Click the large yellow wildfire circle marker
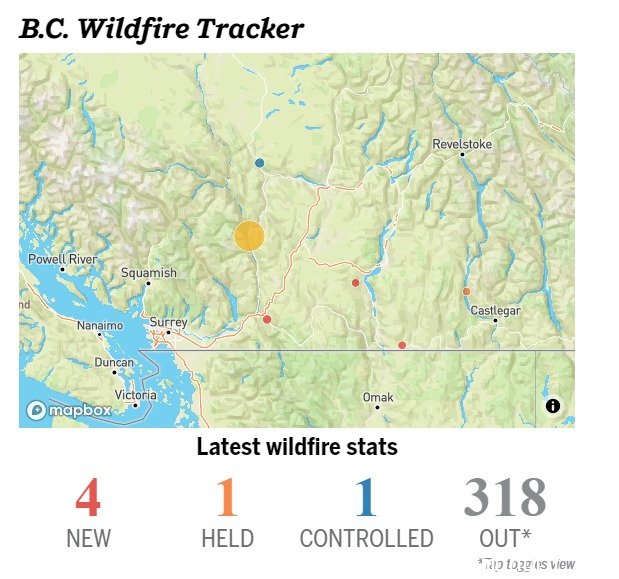The height and width of the screenshot is (579, 619). click(249, 236)
